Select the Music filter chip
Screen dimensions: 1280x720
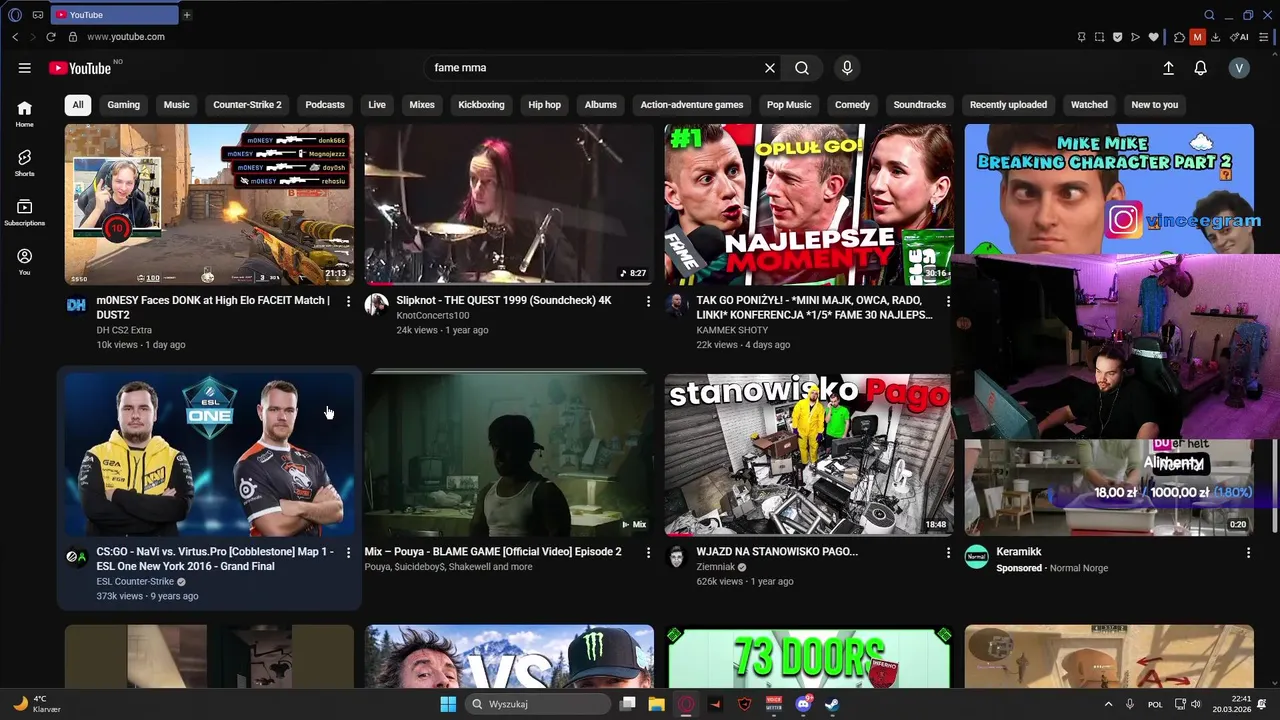[x=176, y=104]
